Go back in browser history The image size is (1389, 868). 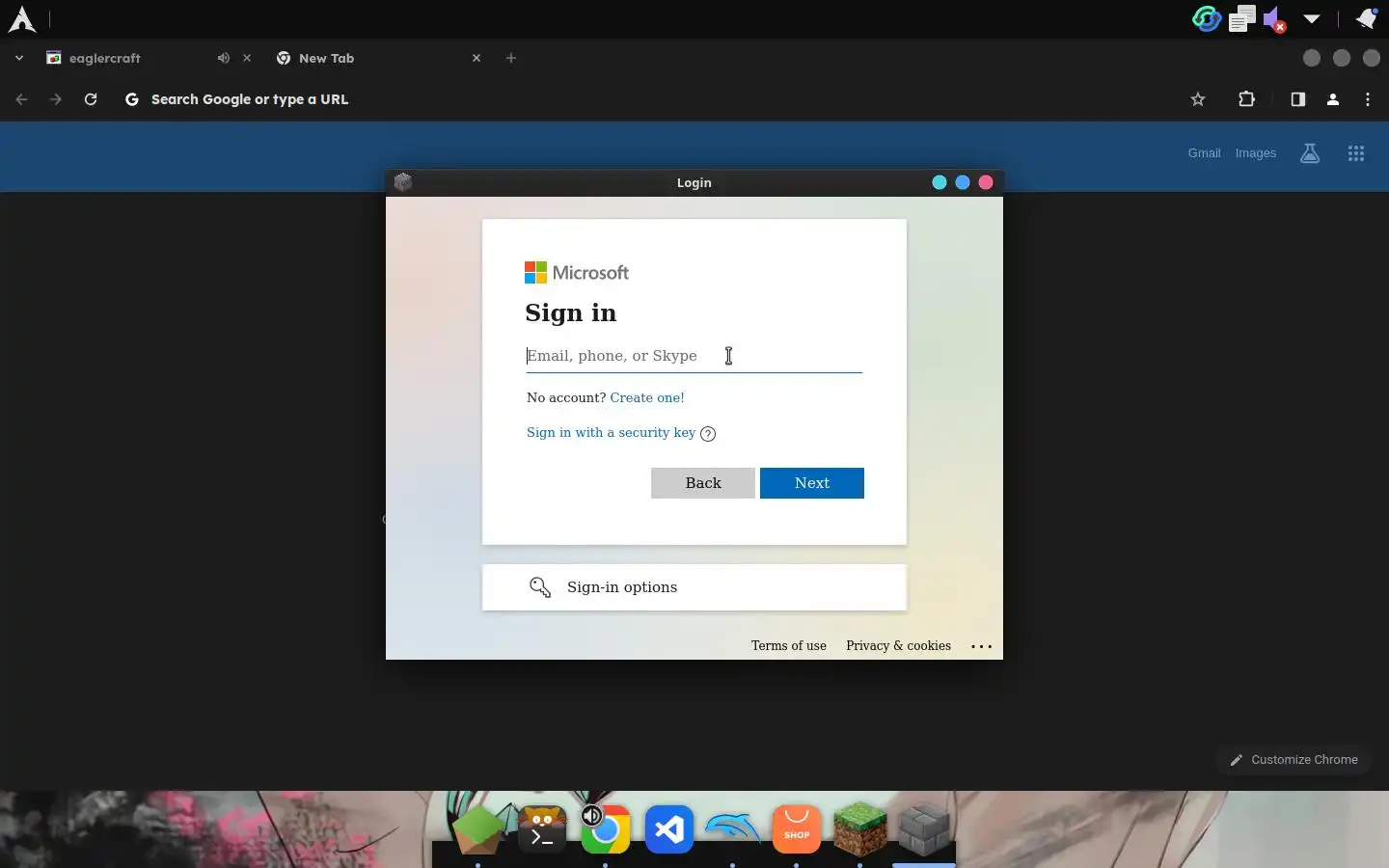point(21,99)
